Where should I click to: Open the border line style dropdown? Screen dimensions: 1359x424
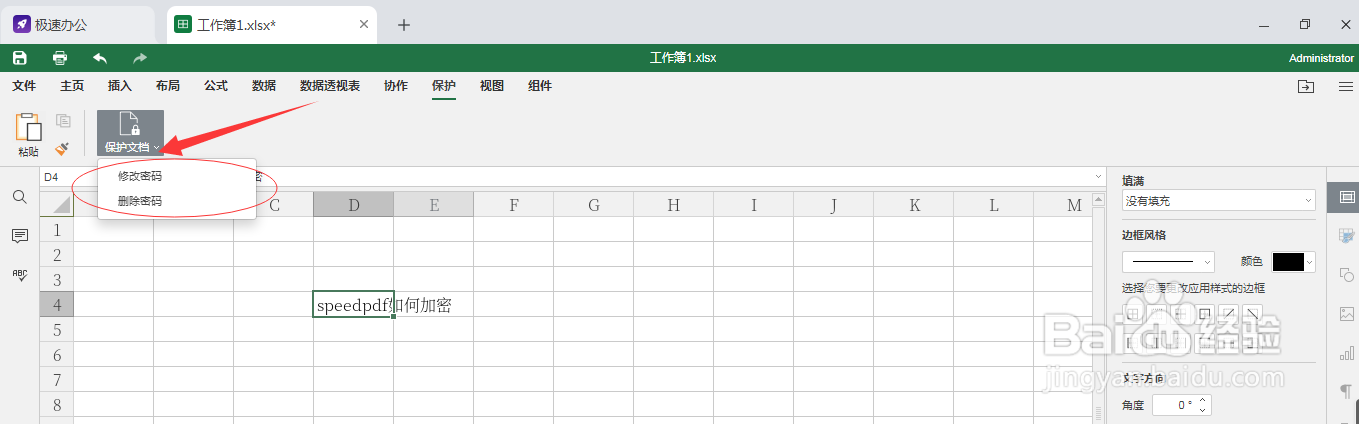(1168, 262)
